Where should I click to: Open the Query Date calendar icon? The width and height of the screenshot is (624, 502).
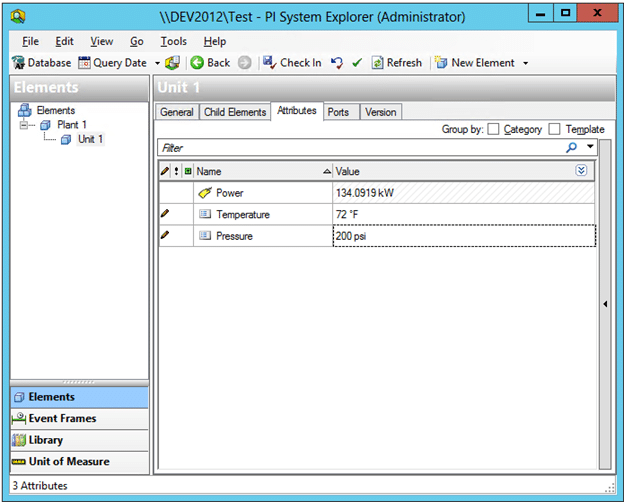[85, 63]
